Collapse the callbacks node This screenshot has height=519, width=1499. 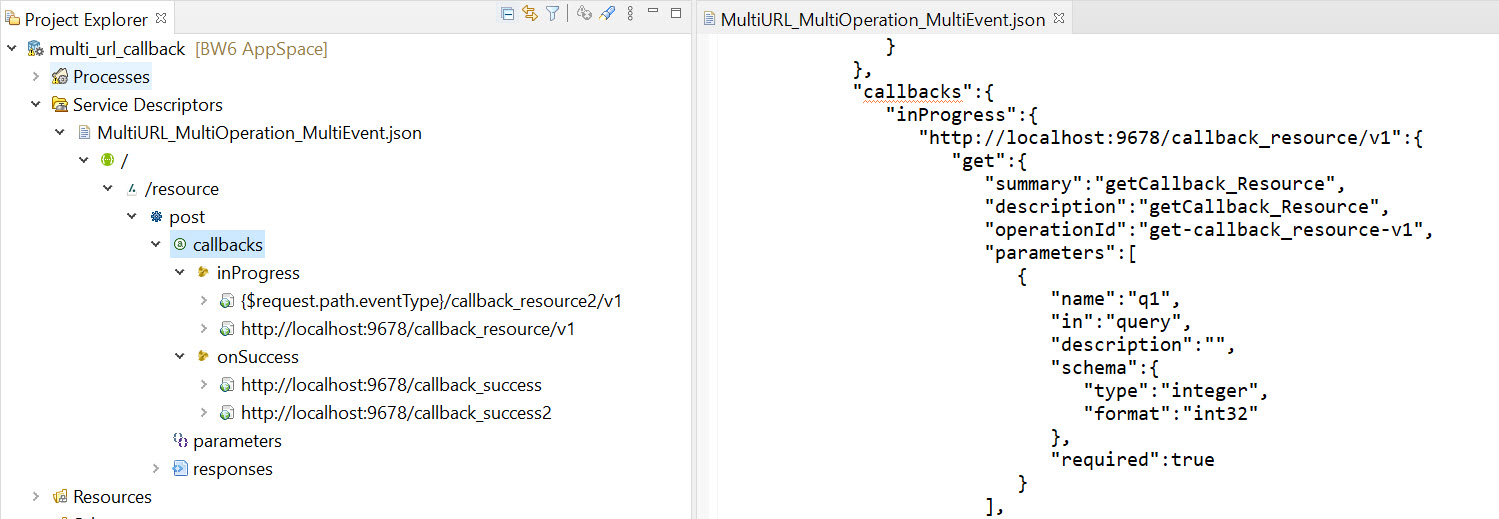click(156, 245)
